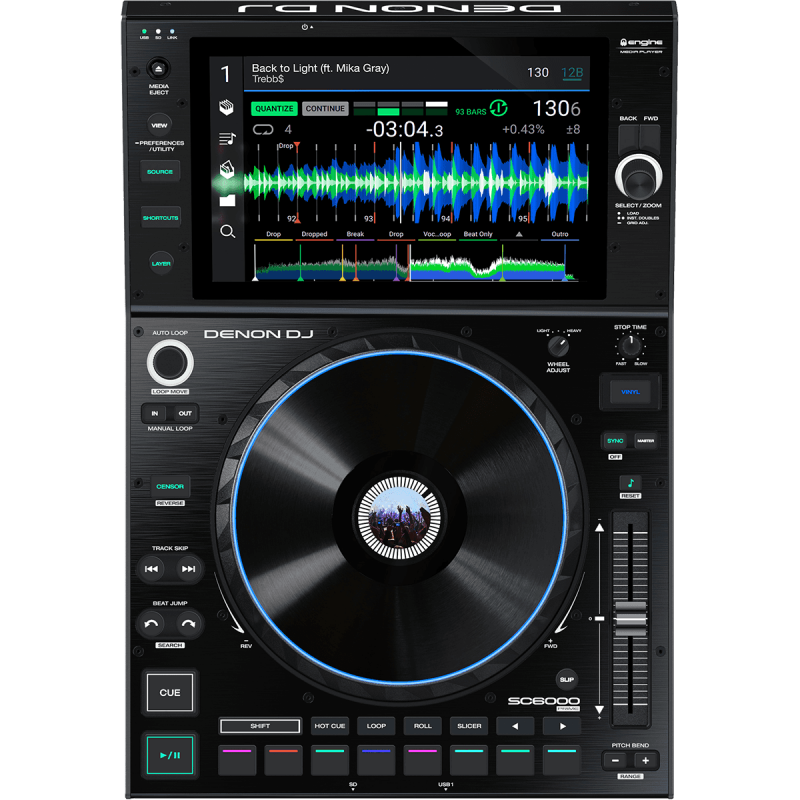Tap the first colored performance pad

point(237,758)
